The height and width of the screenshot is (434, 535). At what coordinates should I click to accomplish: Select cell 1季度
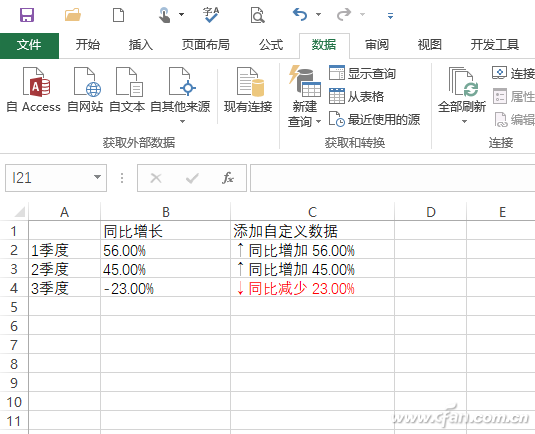(64, 250)
